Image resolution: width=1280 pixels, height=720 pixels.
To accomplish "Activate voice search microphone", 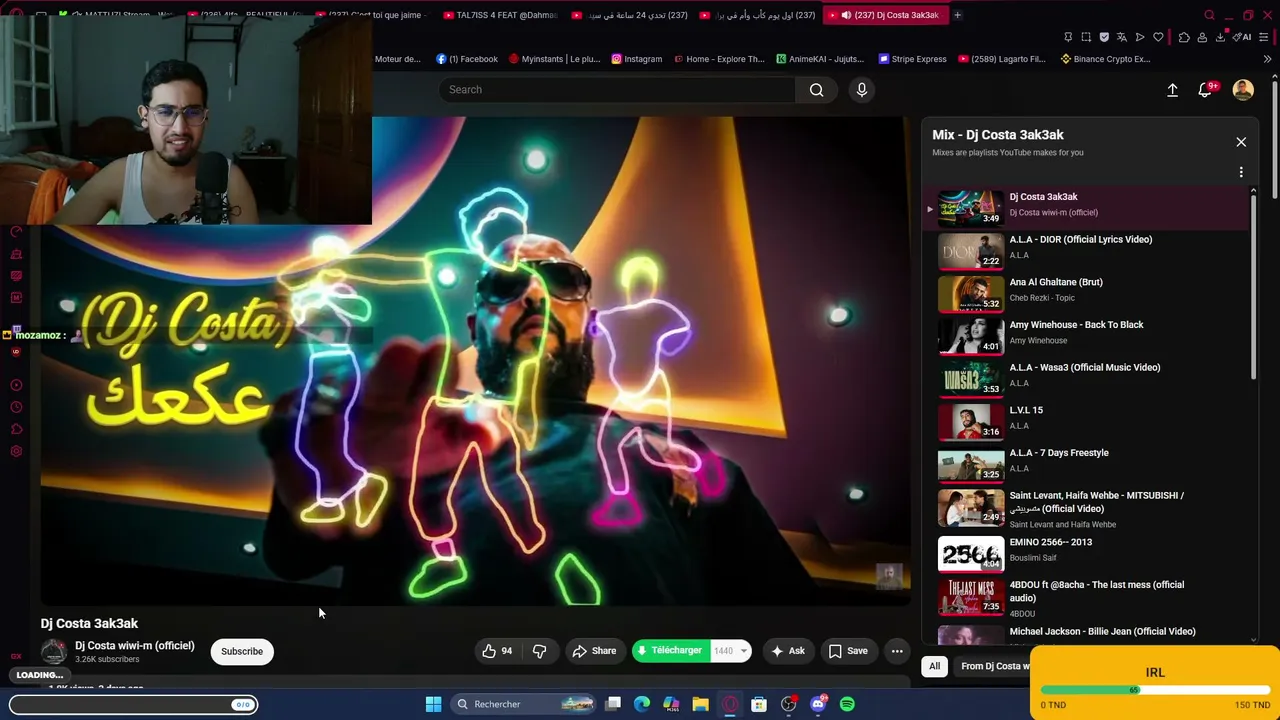I will [x=862, y=90].
